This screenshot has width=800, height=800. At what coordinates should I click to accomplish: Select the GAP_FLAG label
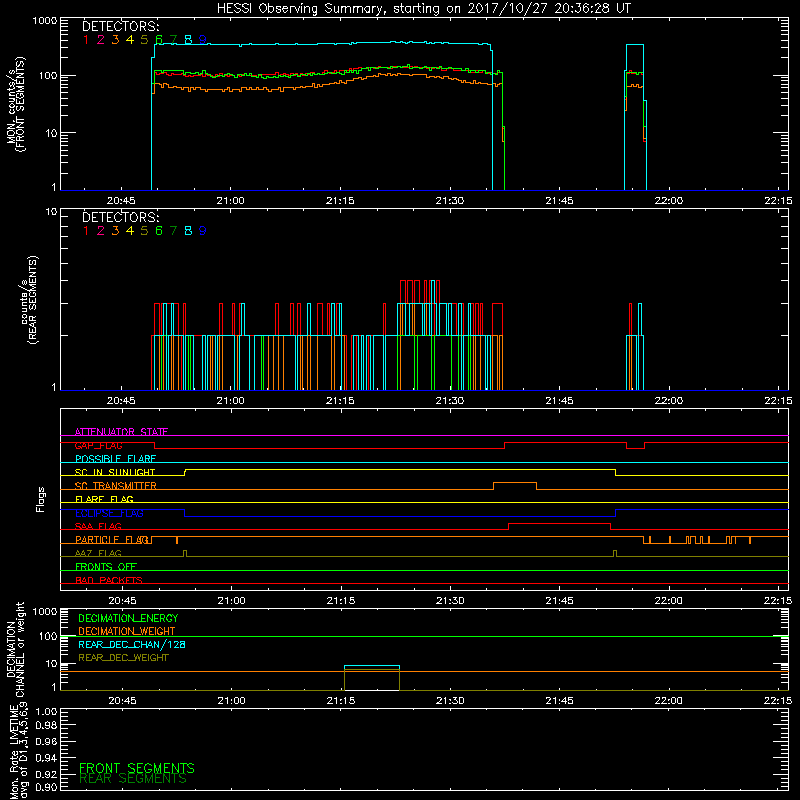click(x=98, y=445)
